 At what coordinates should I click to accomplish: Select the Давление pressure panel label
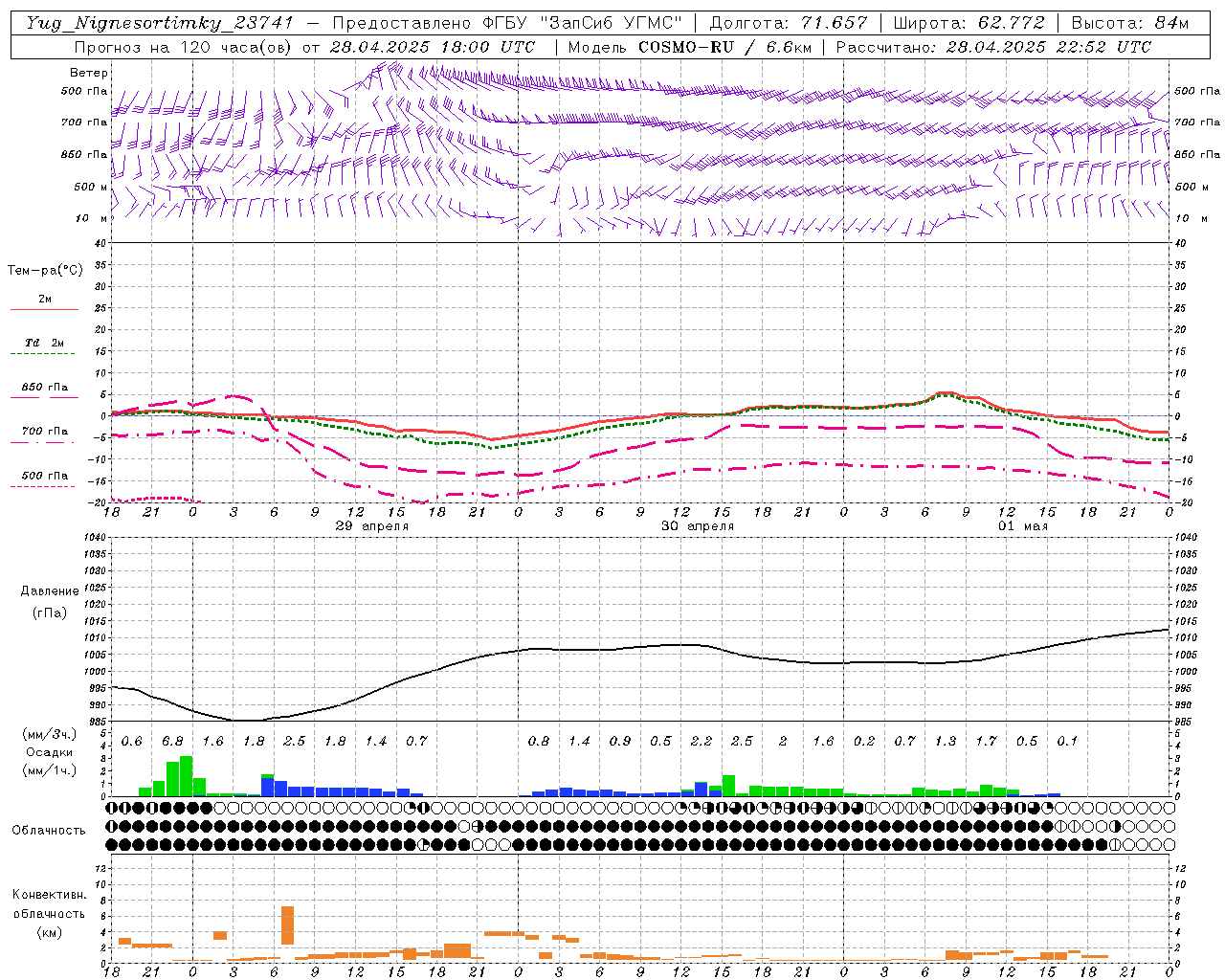49,591
